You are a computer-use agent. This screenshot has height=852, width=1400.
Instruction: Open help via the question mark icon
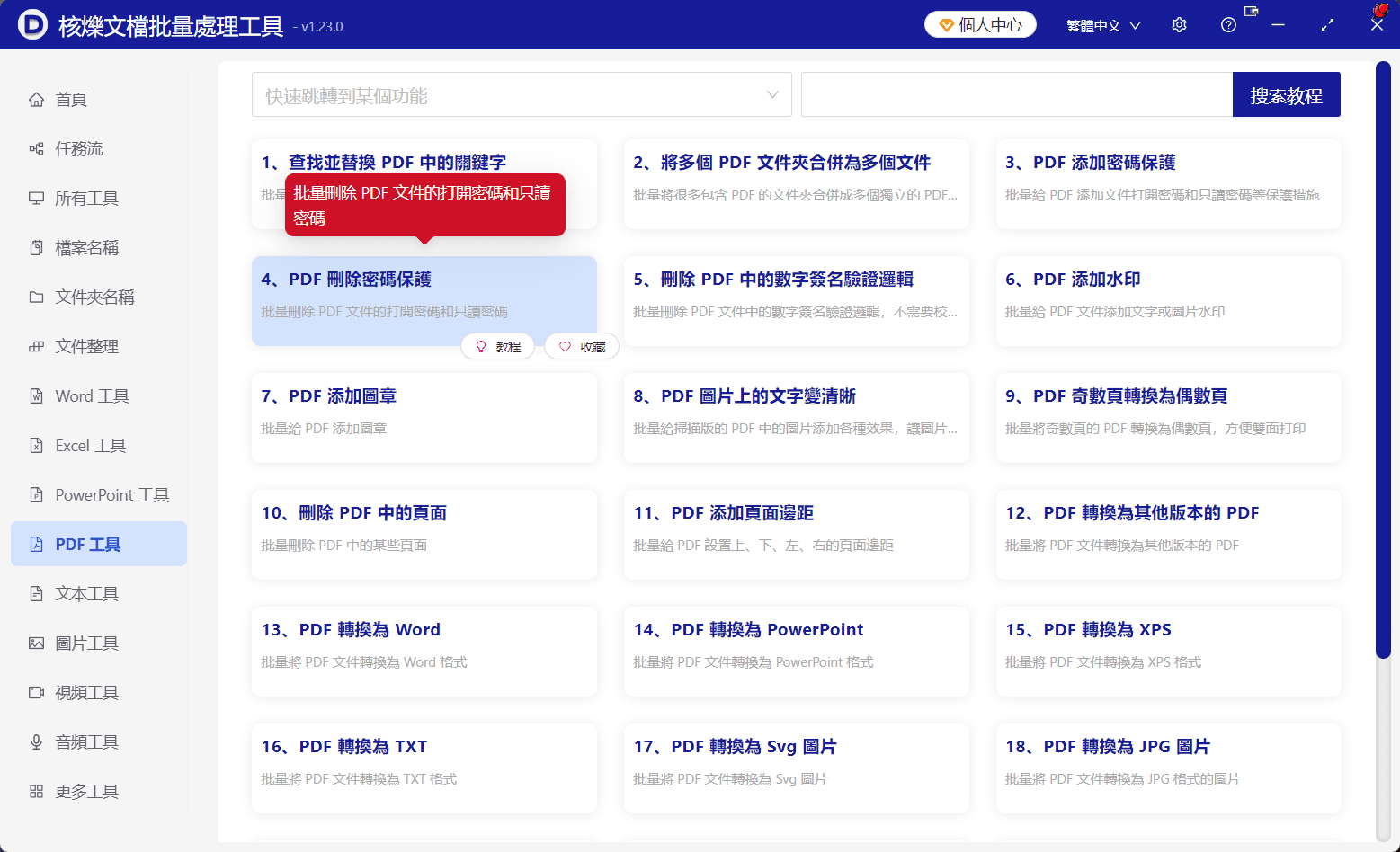(x=1228, y=25)
